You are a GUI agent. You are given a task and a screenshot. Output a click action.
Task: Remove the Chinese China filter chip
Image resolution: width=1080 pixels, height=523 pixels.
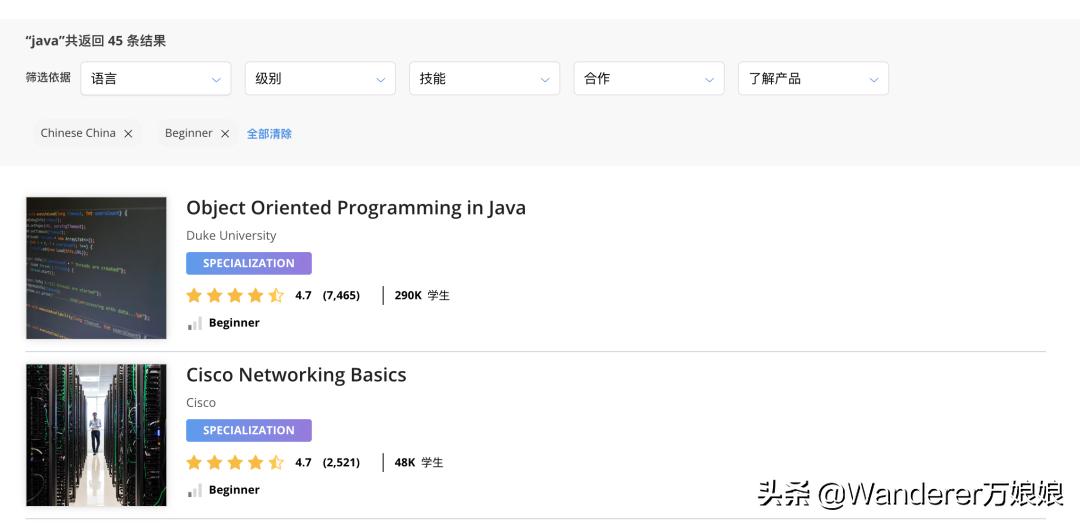point(128,134)
